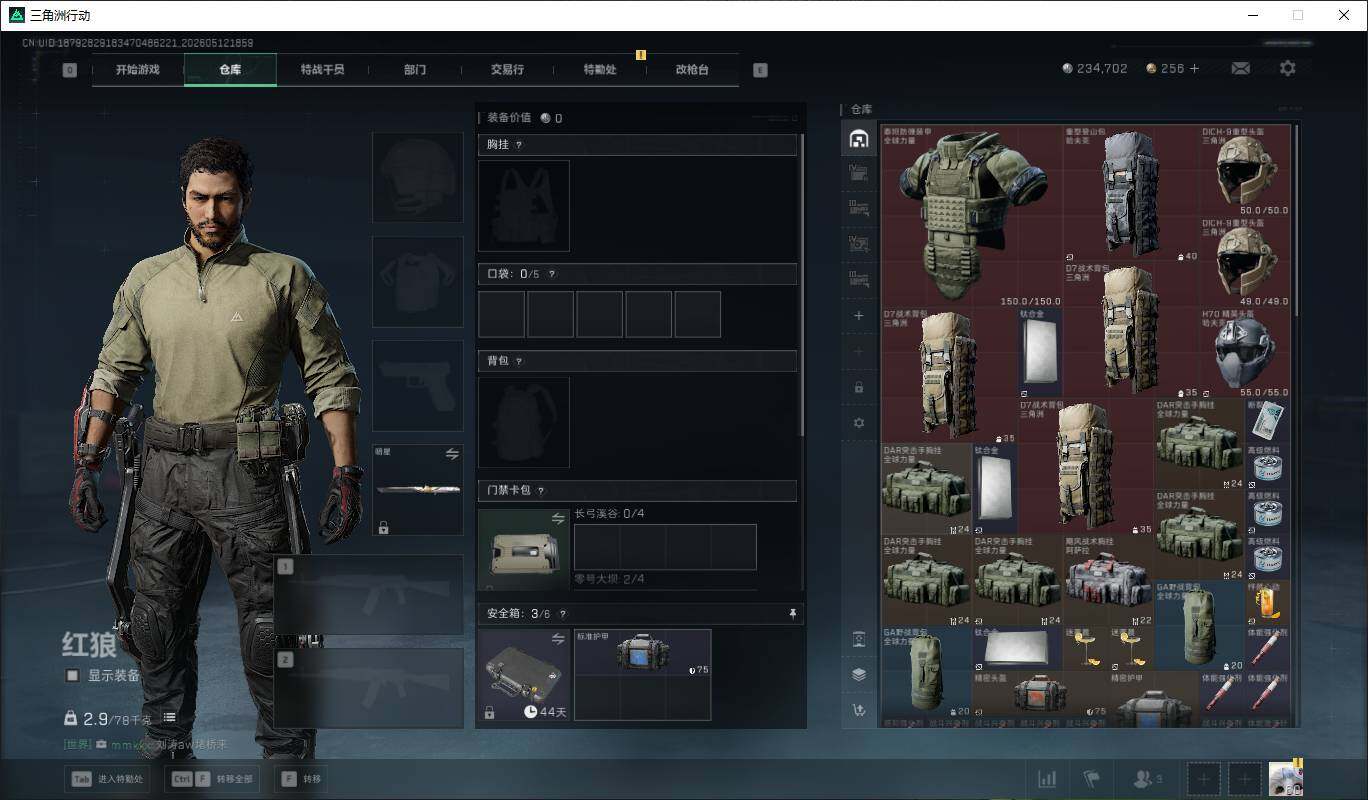
Task: Open the statistics bar chart icon
Action: [x=1048, y=779]
